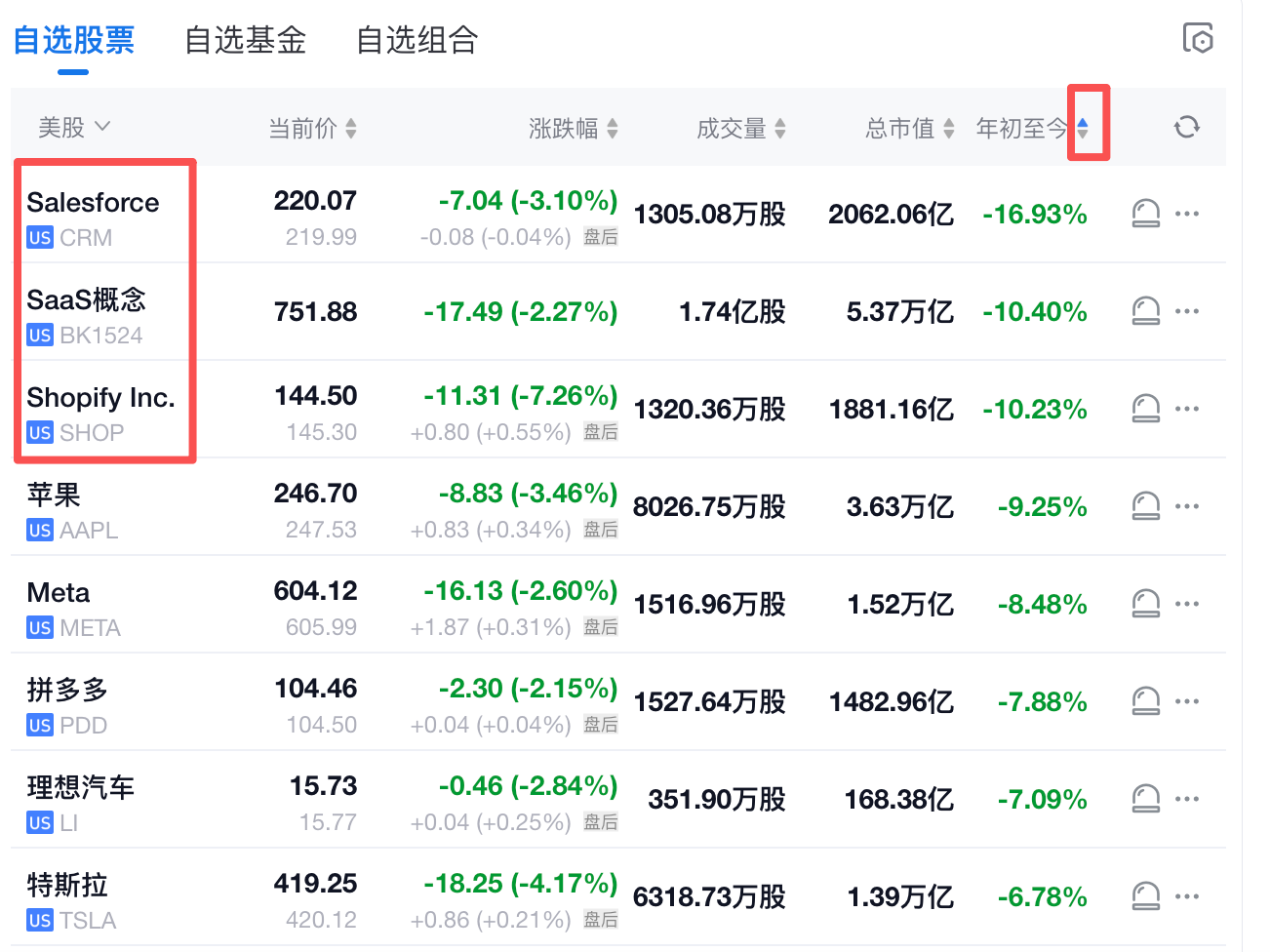Toggle sort by 涨跌幅 column
The image size is (1270, 952).
[574, 128]
